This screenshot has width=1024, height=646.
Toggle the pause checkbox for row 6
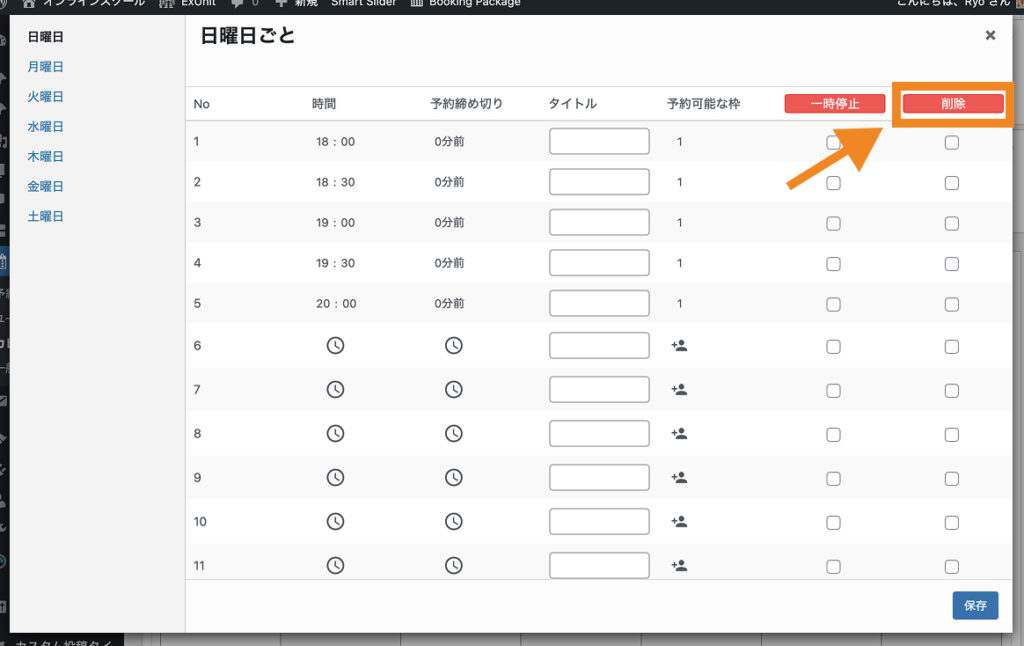(833, 346)
